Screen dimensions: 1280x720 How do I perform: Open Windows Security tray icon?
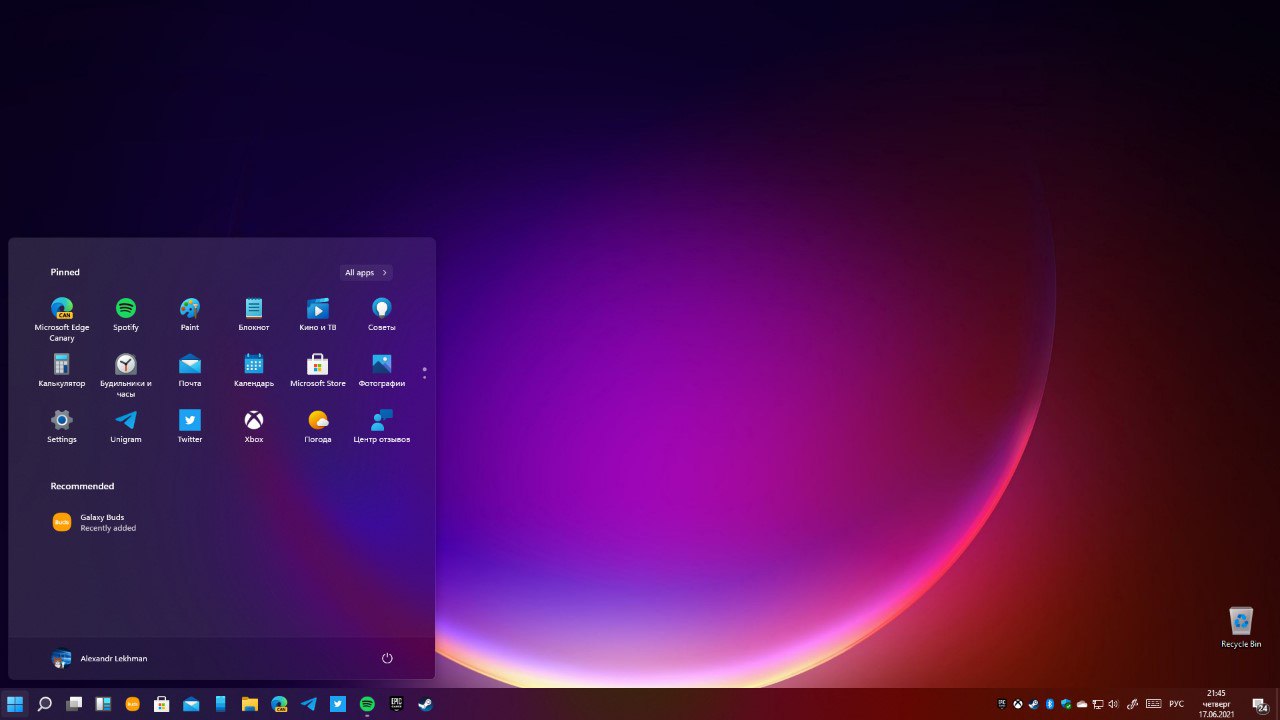click(1066, 704)
